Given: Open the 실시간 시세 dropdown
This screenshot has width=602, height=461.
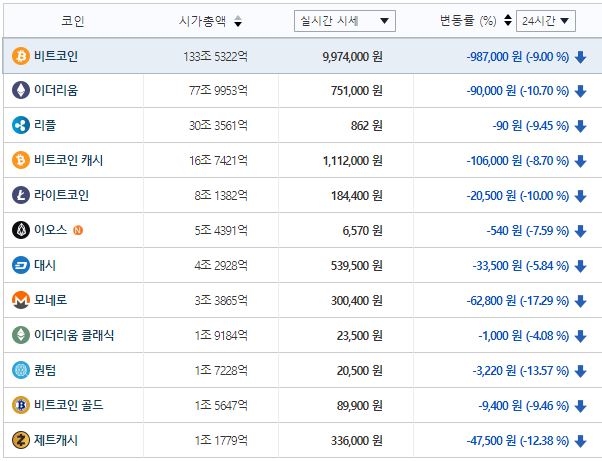Looking at the screenshot, I should pos(345,21).
